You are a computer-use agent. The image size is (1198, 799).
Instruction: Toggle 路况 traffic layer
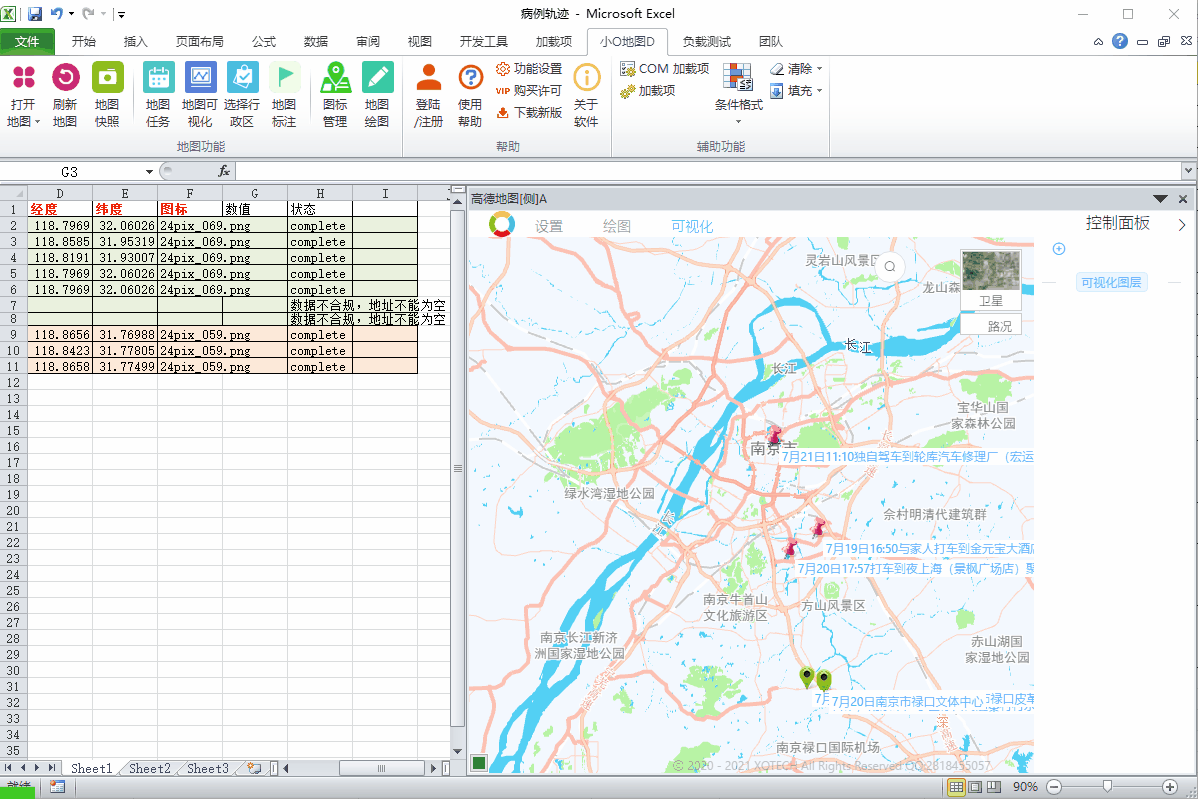(x=991, y=326)
